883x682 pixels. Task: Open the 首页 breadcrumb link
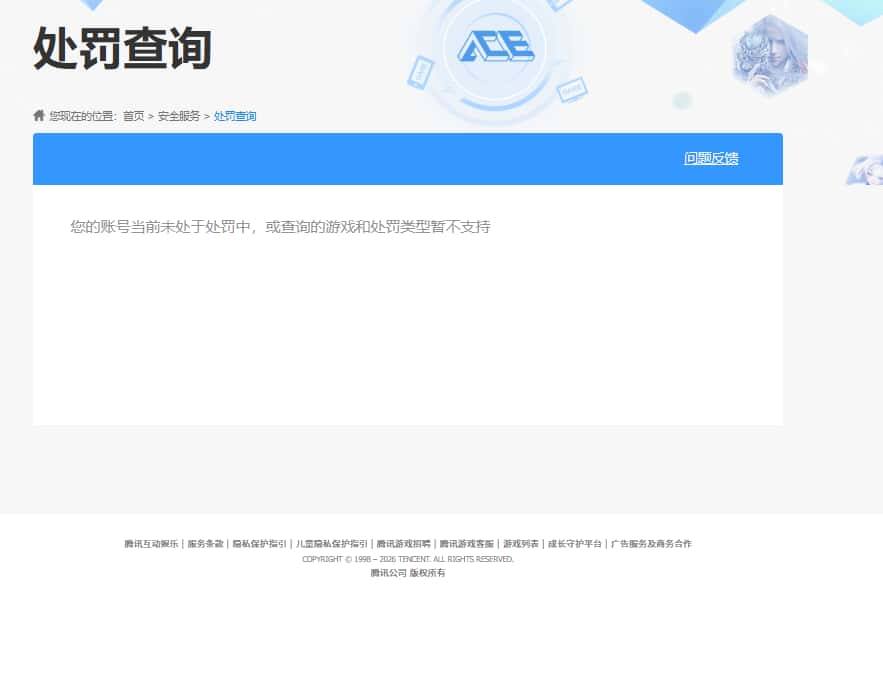tap(132, 116)
